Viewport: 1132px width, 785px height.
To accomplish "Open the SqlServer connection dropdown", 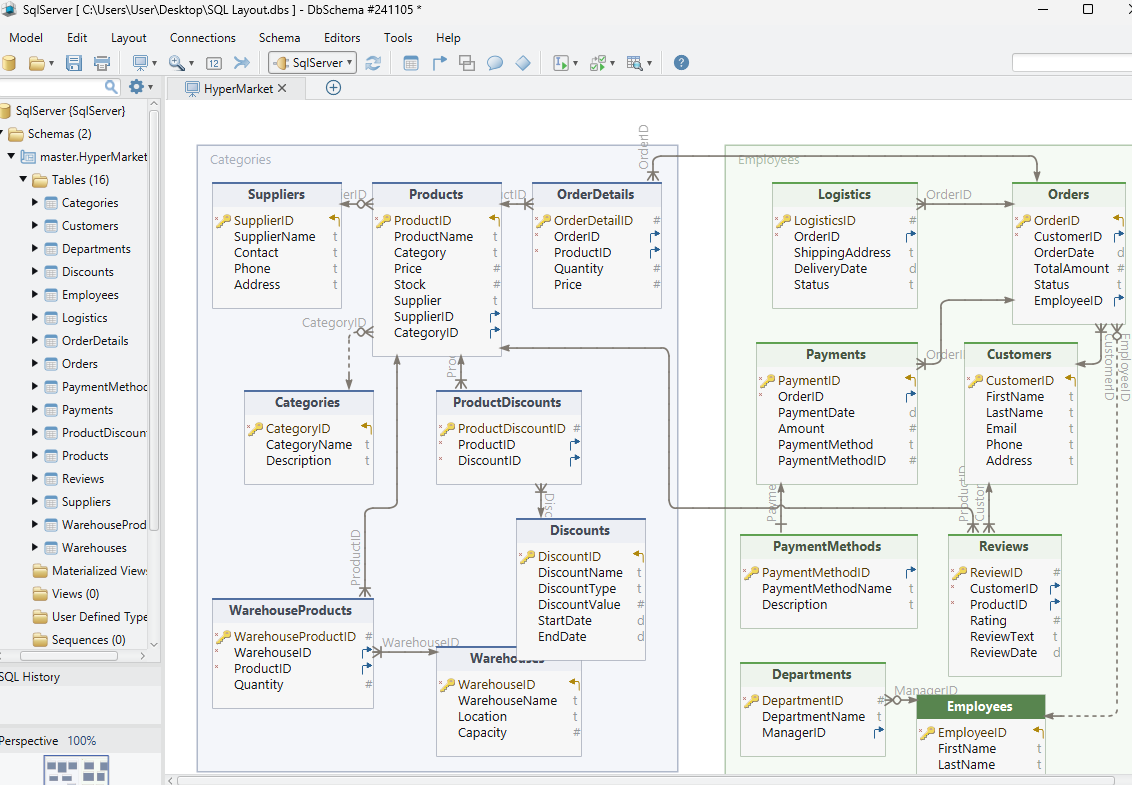I will click(x=313, y=63).
